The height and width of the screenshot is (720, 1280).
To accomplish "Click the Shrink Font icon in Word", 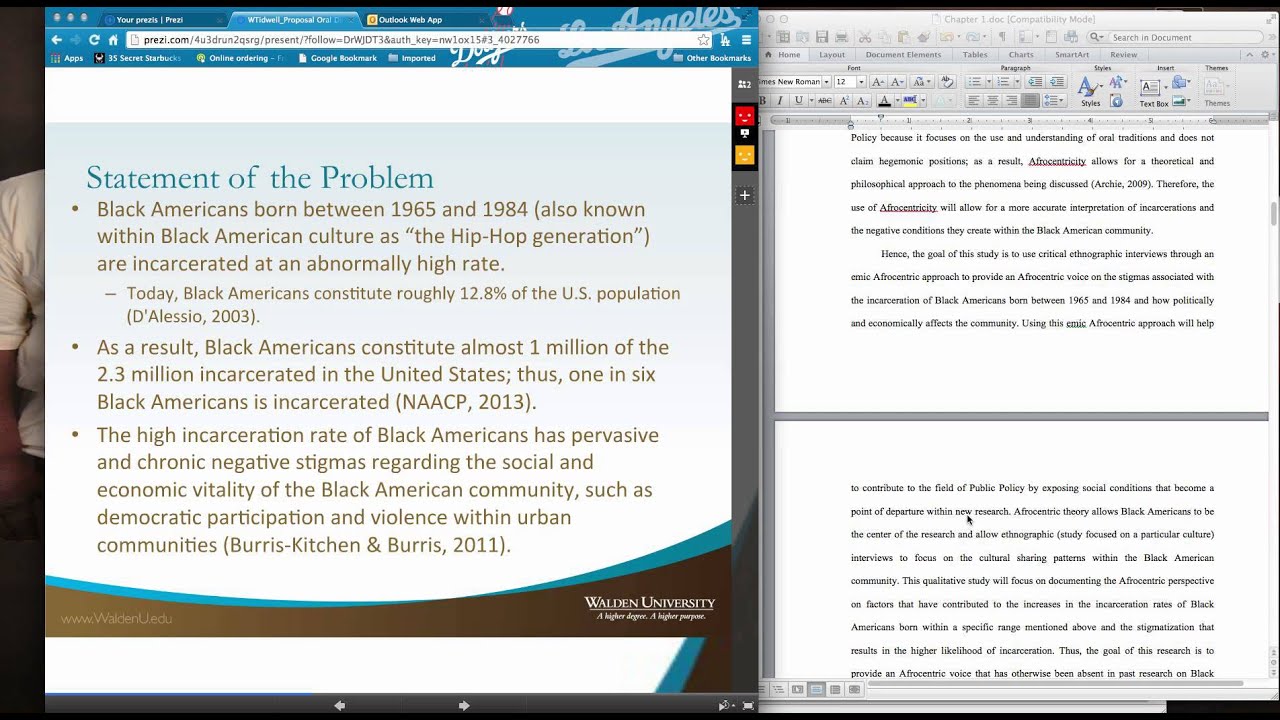I will click(898, 82).
